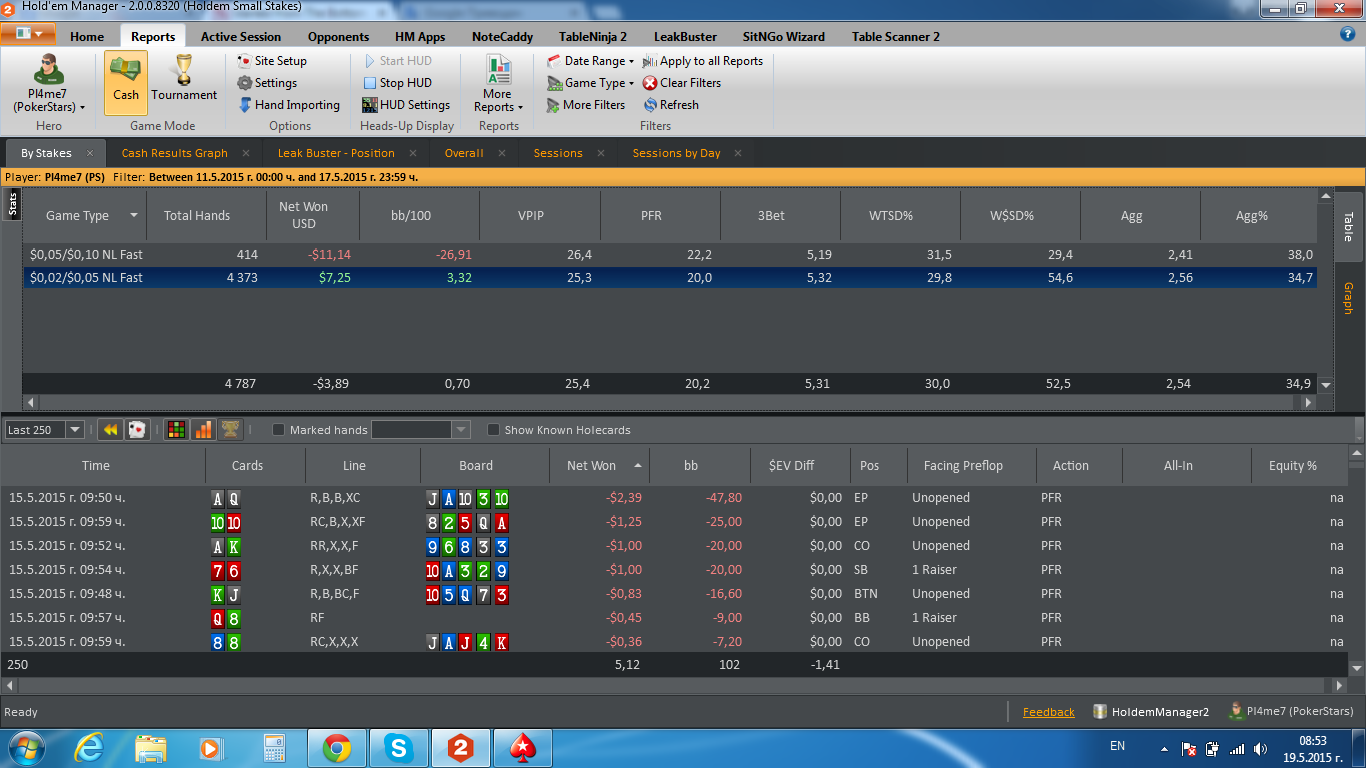Select the hand at 15.5.2015 09:50

coord(675,498)
